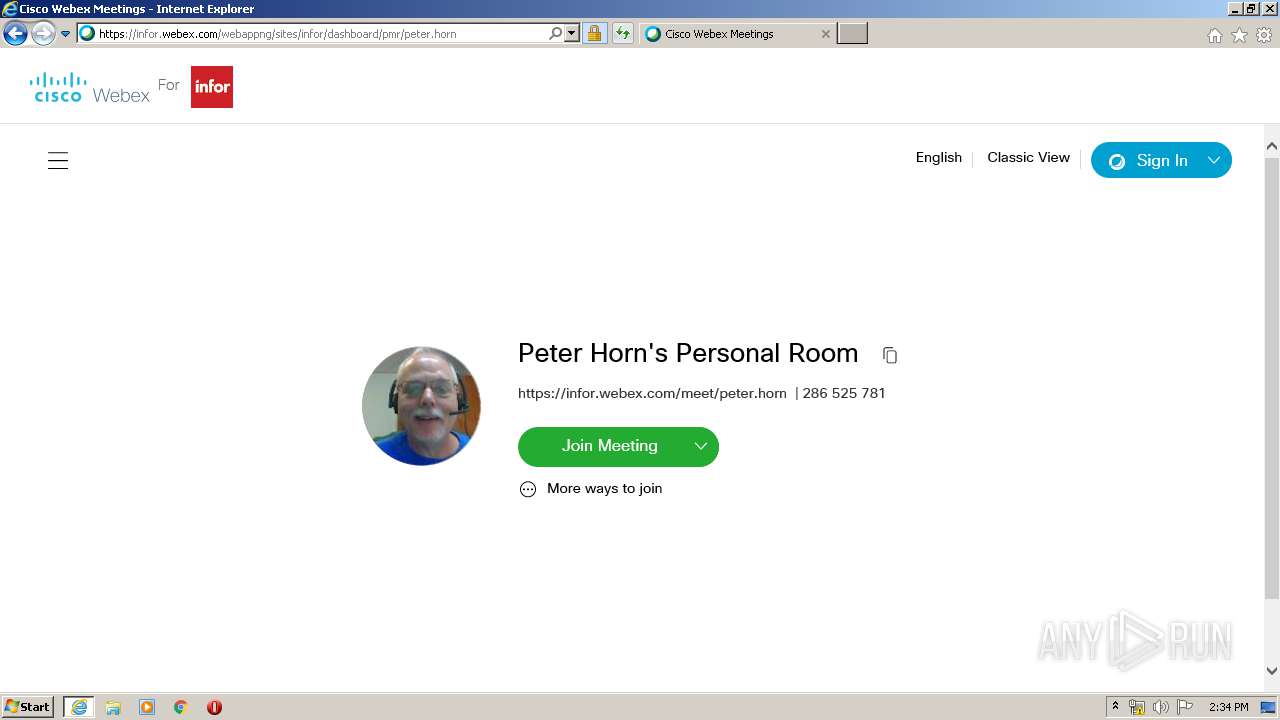The width and height of the screenshot is (1280, 720).
Task: Open a new browser tab
Action: click(x=852, y=34)
